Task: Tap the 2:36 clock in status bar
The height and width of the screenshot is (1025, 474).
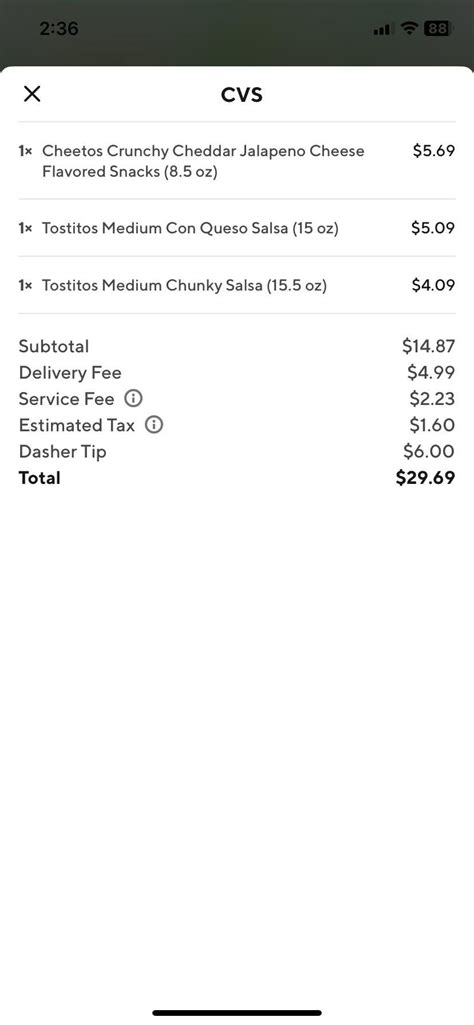Action: coord(59,29)
